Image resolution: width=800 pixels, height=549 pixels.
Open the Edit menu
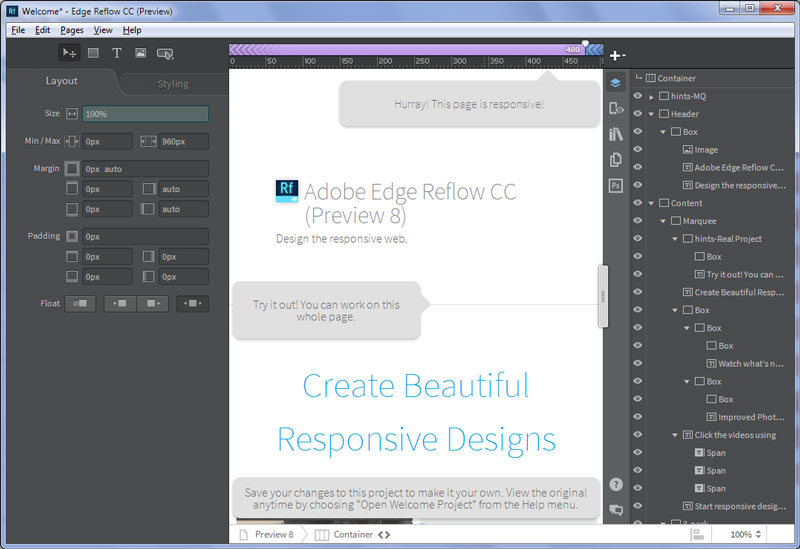click(x=42, y=30)
